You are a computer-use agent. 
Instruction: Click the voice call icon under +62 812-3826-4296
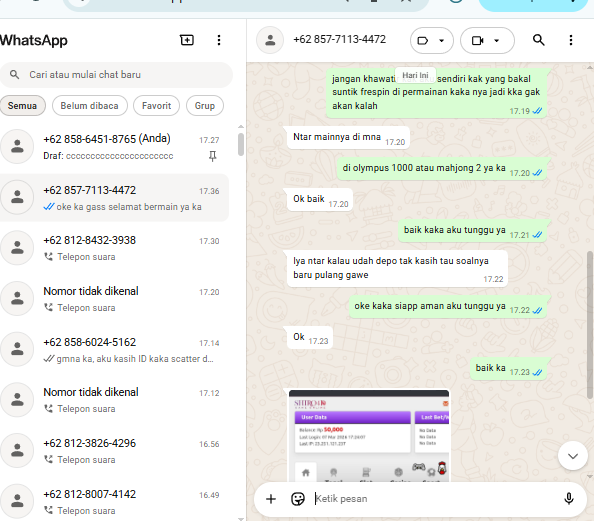pyautogui.click(x=48, y=459)
